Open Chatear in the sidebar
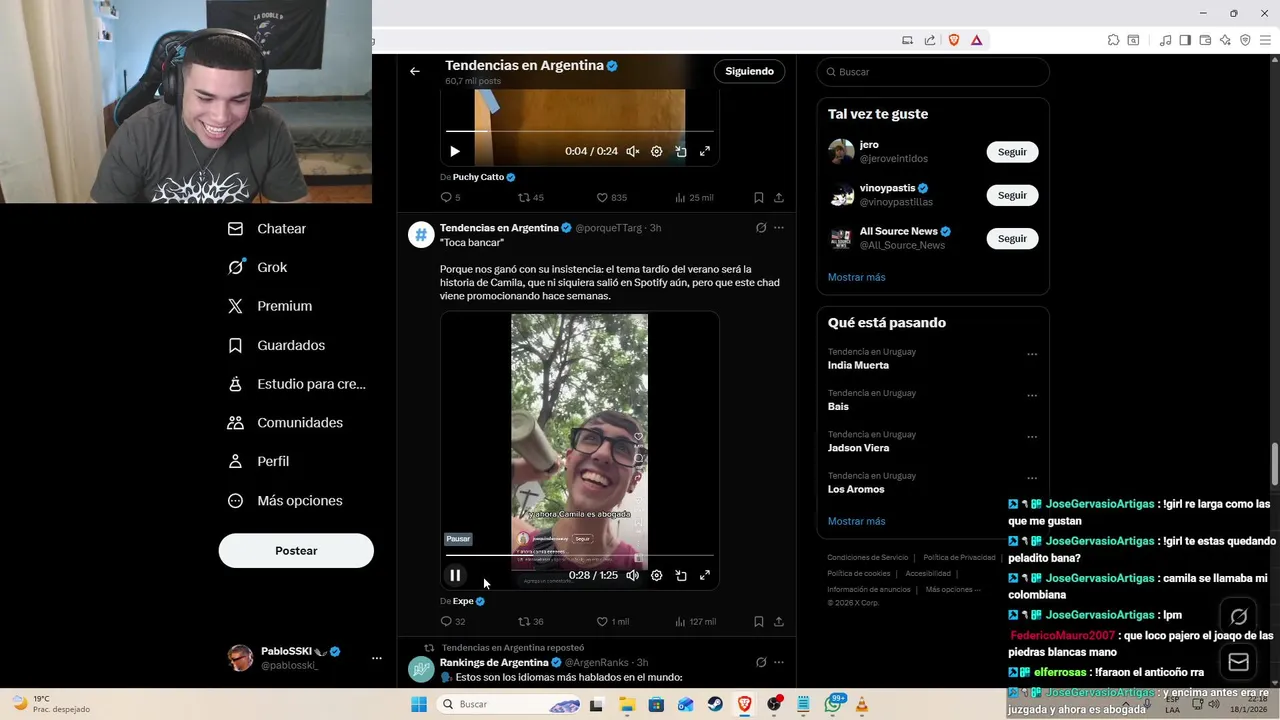 (267, 229)
